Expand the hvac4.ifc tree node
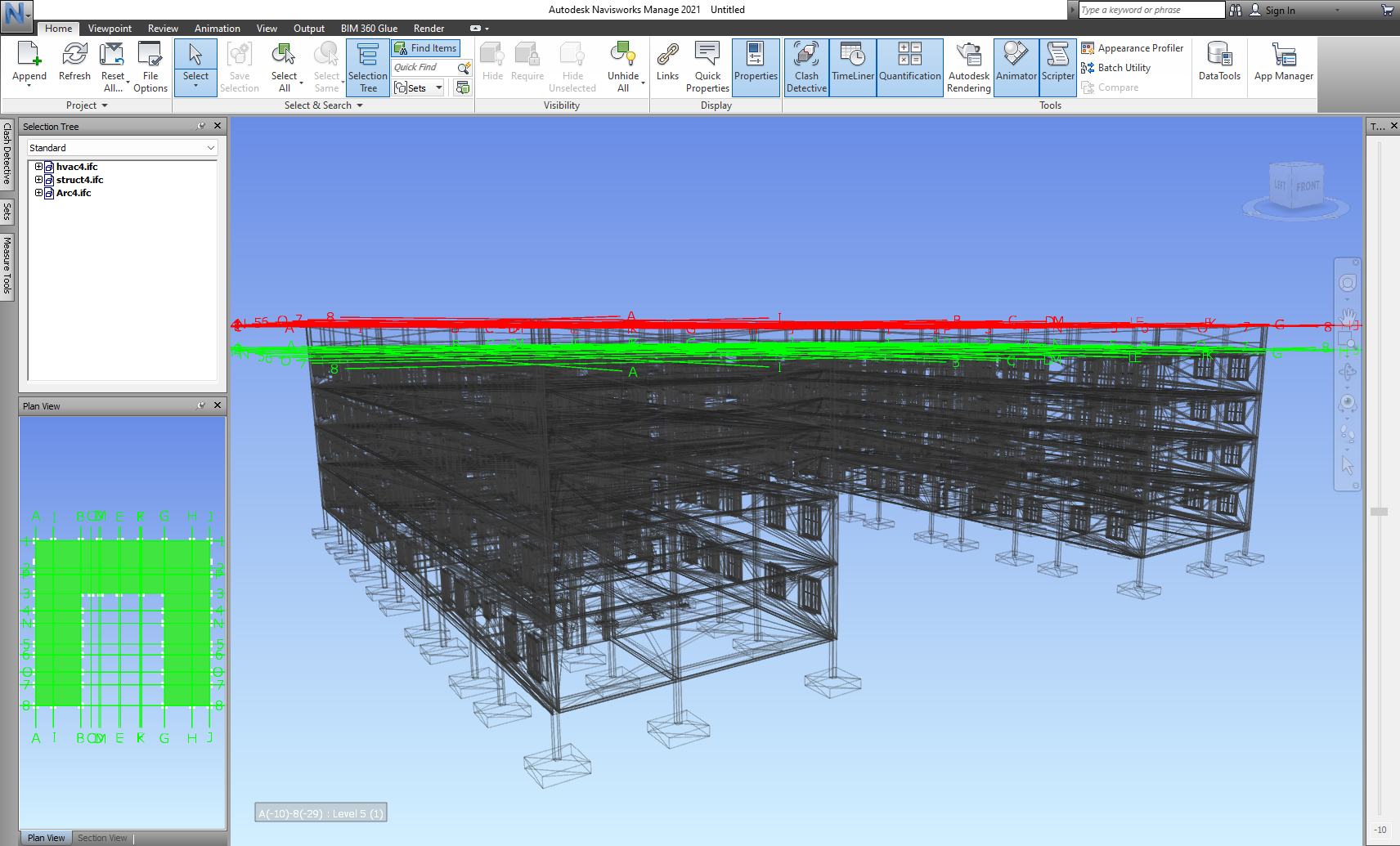Image resolution: width=1400 pixels, height=846 pixels. pos(38,167)
